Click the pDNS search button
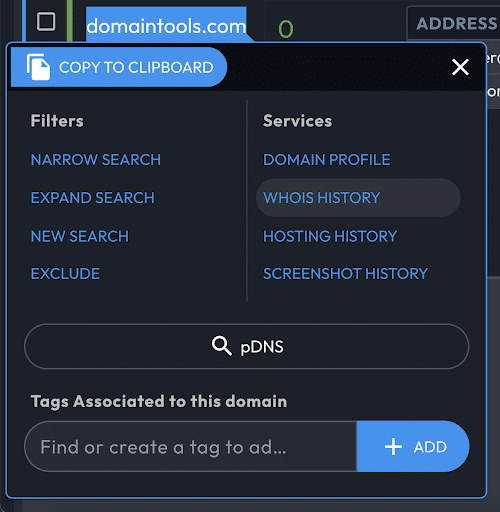 pos(247,346)
